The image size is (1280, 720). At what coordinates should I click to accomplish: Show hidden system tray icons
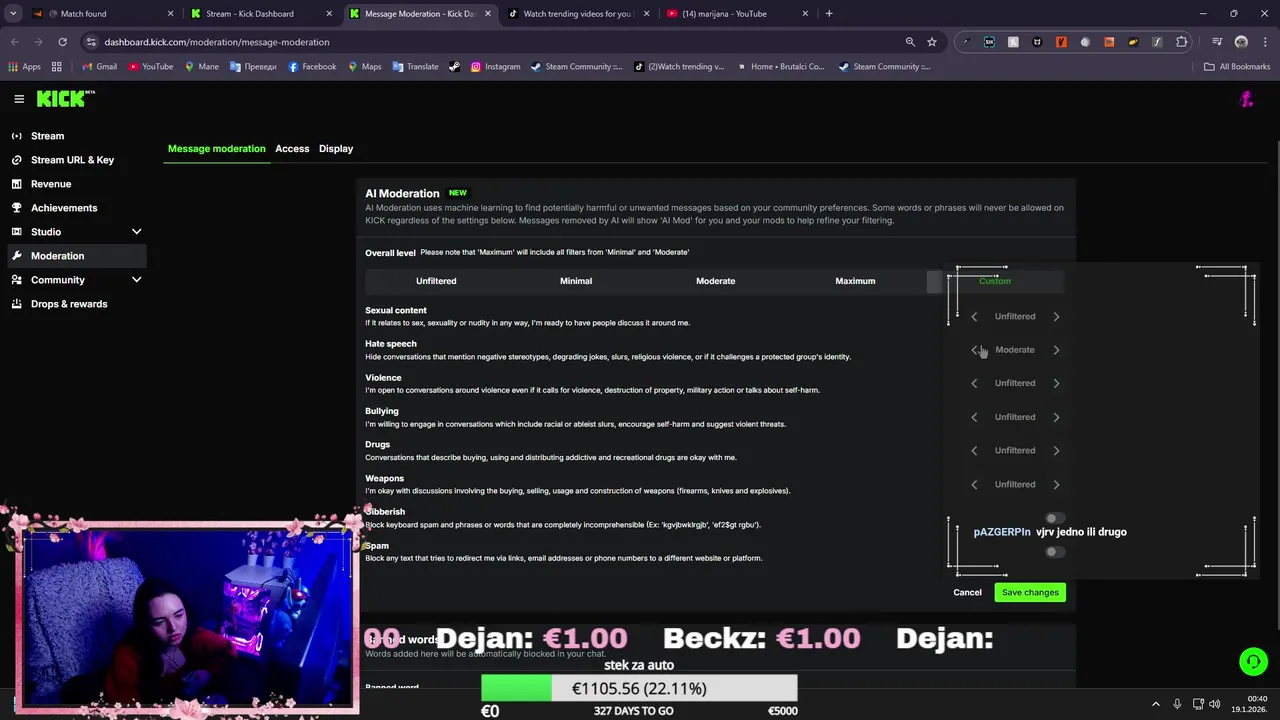[x=1156, y=704]
